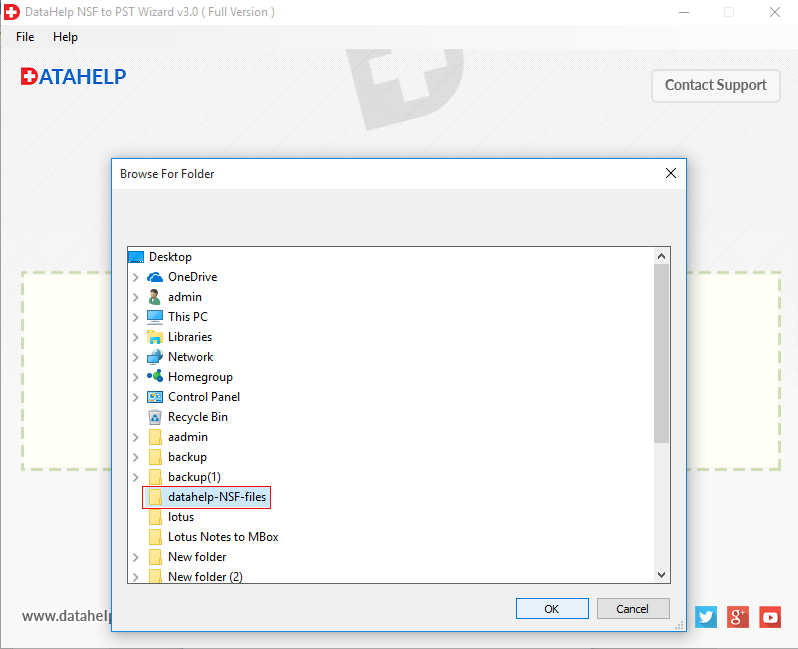
Task: Open the File menu
Action: coord(25,37)
